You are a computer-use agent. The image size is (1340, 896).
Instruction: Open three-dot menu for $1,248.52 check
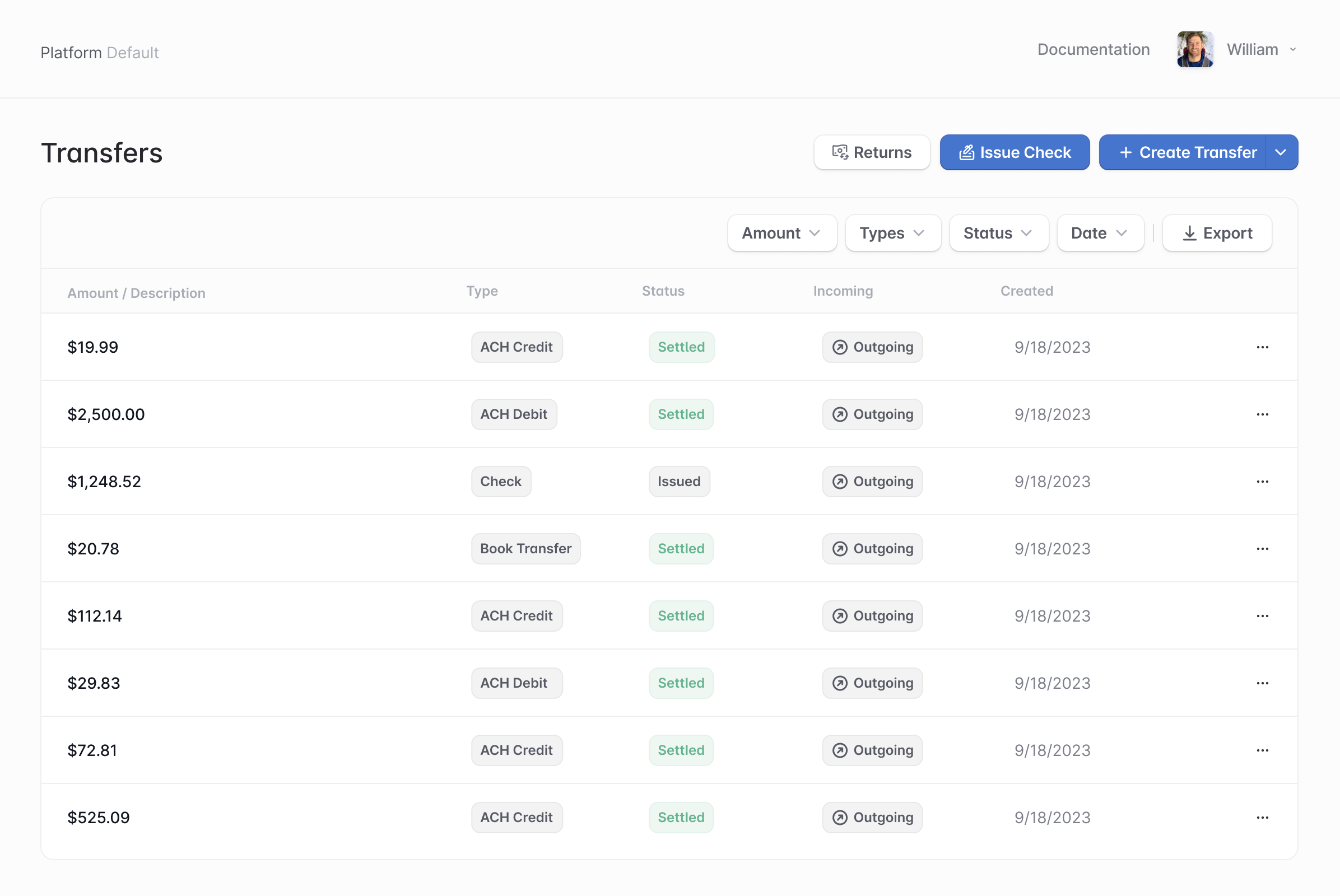point(1262,481)
